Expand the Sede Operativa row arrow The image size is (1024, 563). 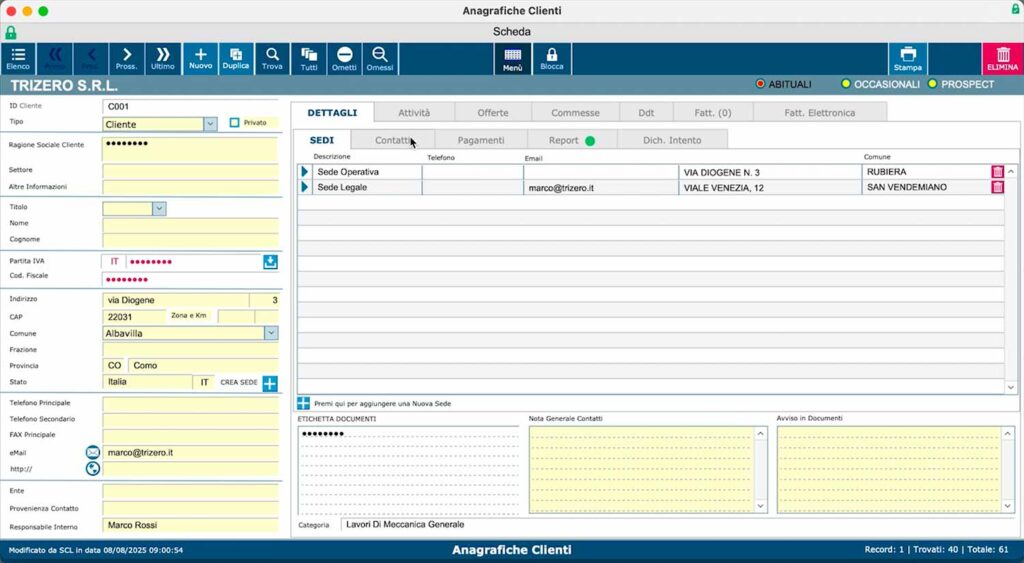pyautogui.click(x=304, y=172)
